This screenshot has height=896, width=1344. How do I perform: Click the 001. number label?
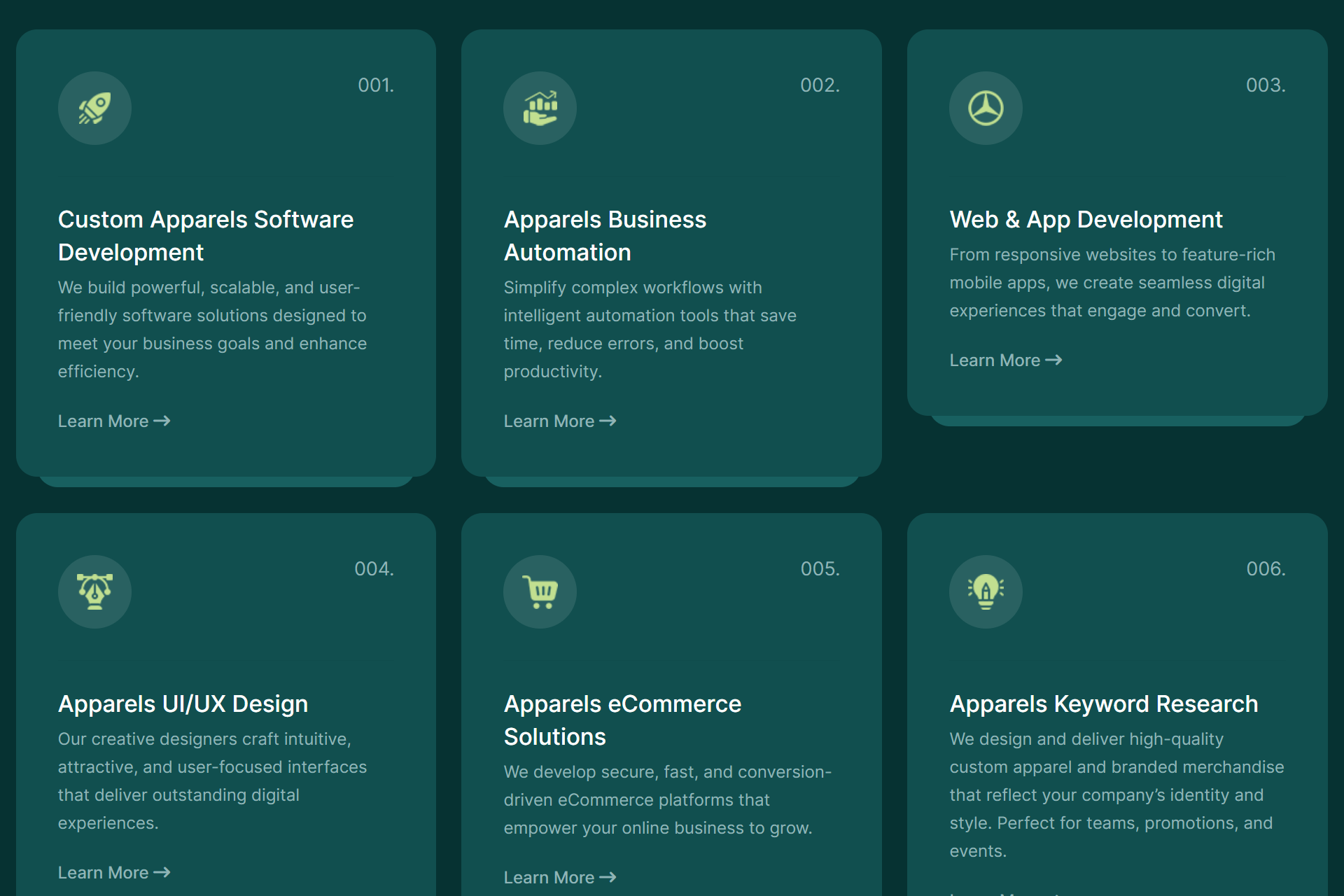[376, 85]
